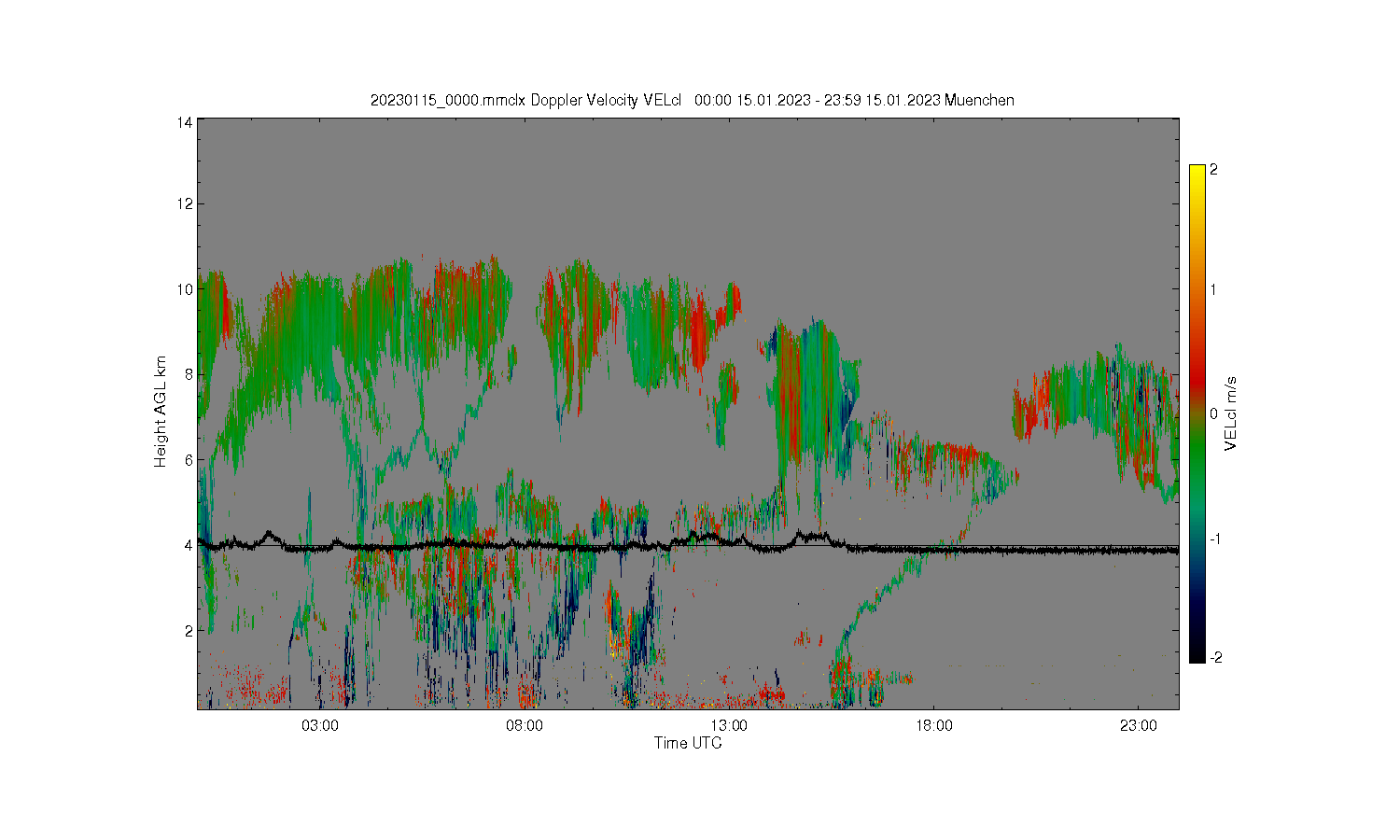Click the height axis value 10
The height and width of the screenshot is (840, 1400).
[x=186, y=289]
